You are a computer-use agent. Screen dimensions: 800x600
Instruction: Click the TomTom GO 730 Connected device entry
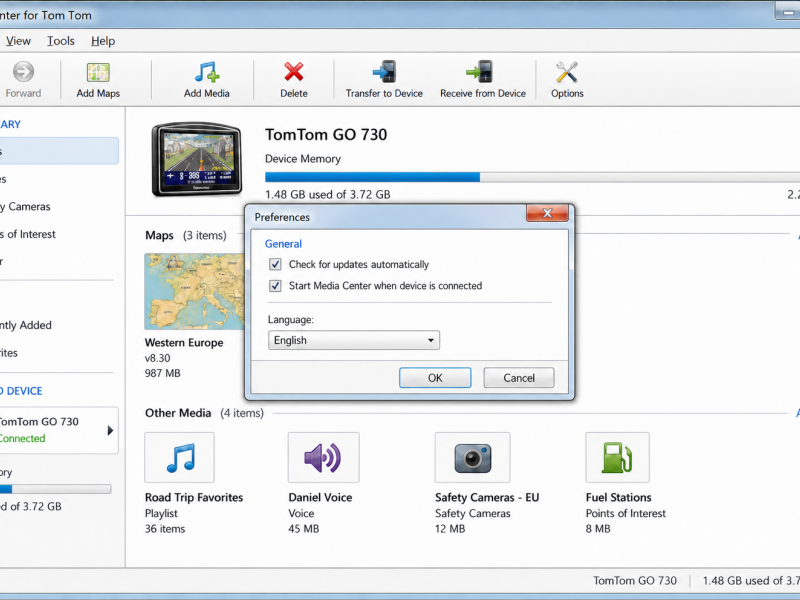click(x=59, y=430)
